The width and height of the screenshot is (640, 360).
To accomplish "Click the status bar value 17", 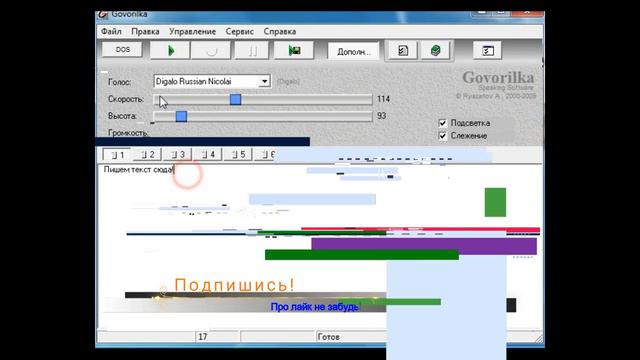I will coord(203,337).
